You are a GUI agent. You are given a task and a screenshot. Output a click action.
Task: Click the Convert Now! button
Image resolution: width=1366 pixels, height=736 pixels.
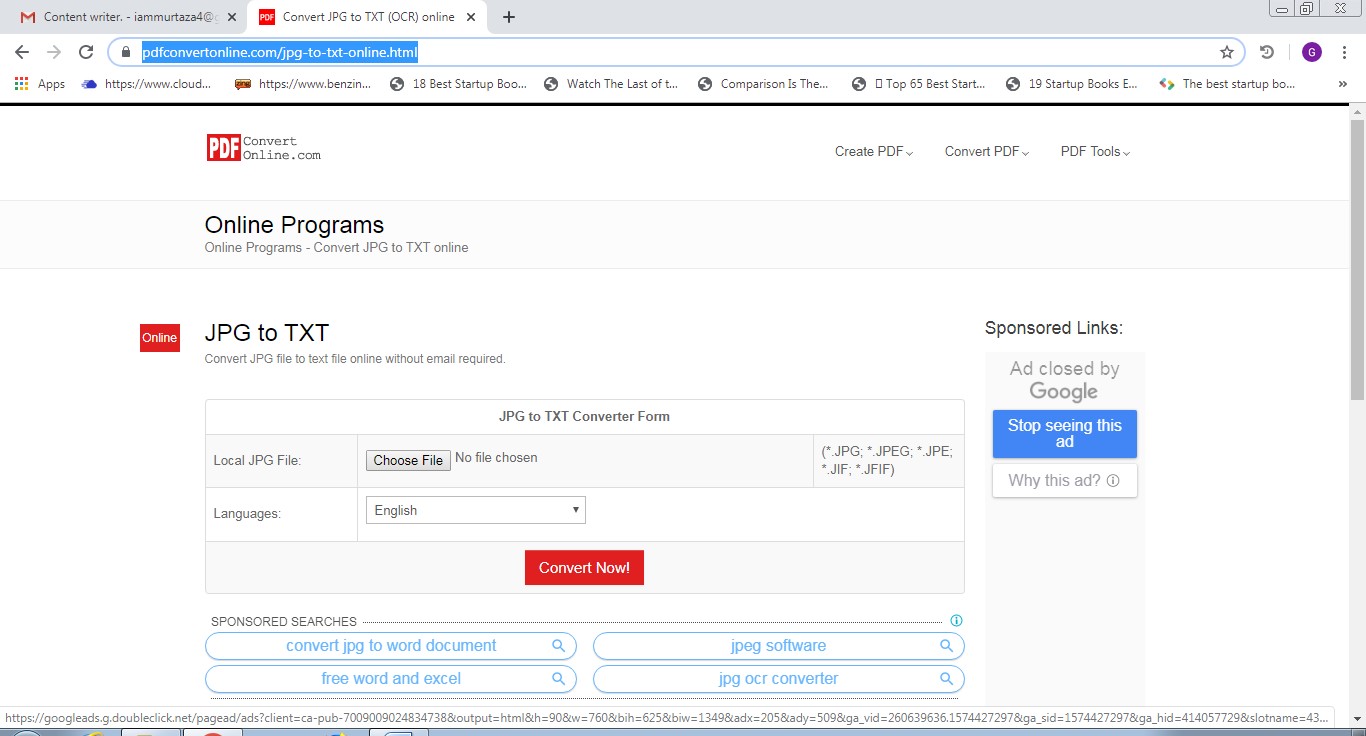[584, 568]
